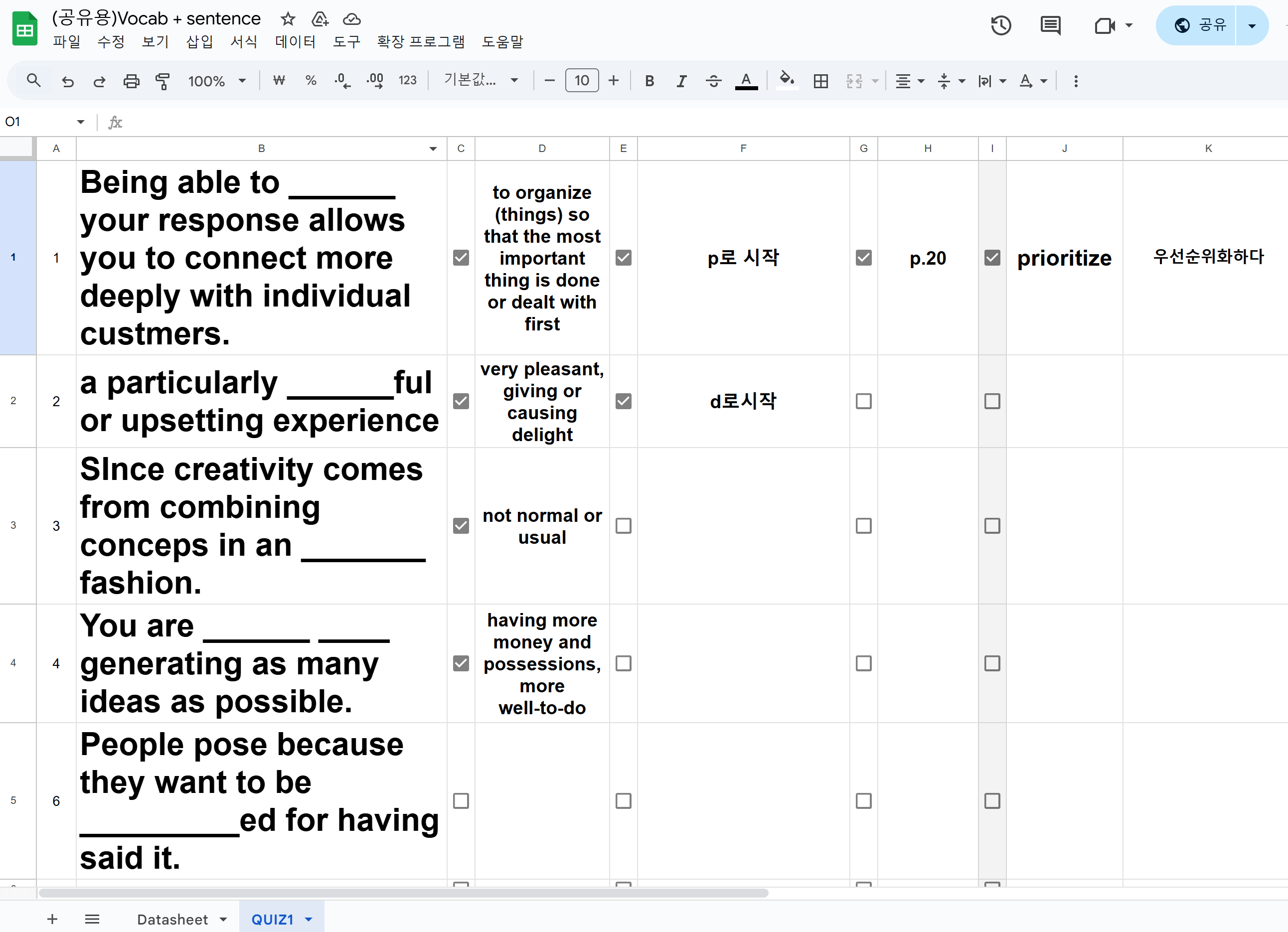Image resolution: width=1288 pixels, height=932 pixels.
Task: Switch to the Datasheet tab
Action: (172, 919)
